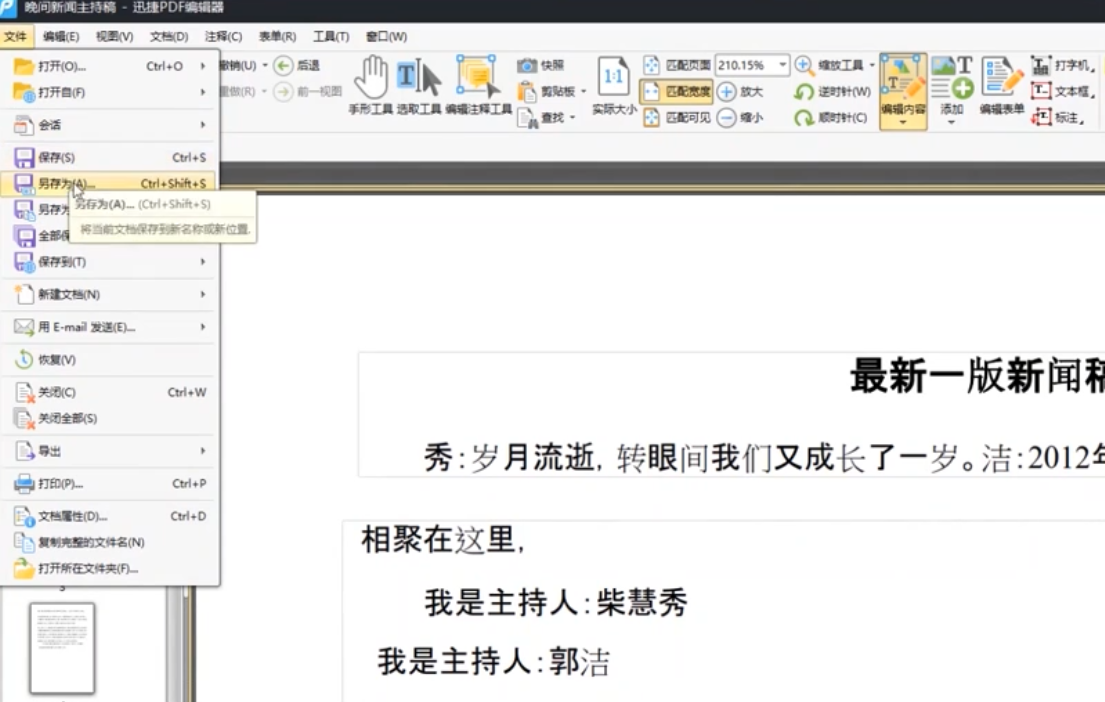Open the zoom percentage dropdown

pyautogui.click(x=784, y=63)
